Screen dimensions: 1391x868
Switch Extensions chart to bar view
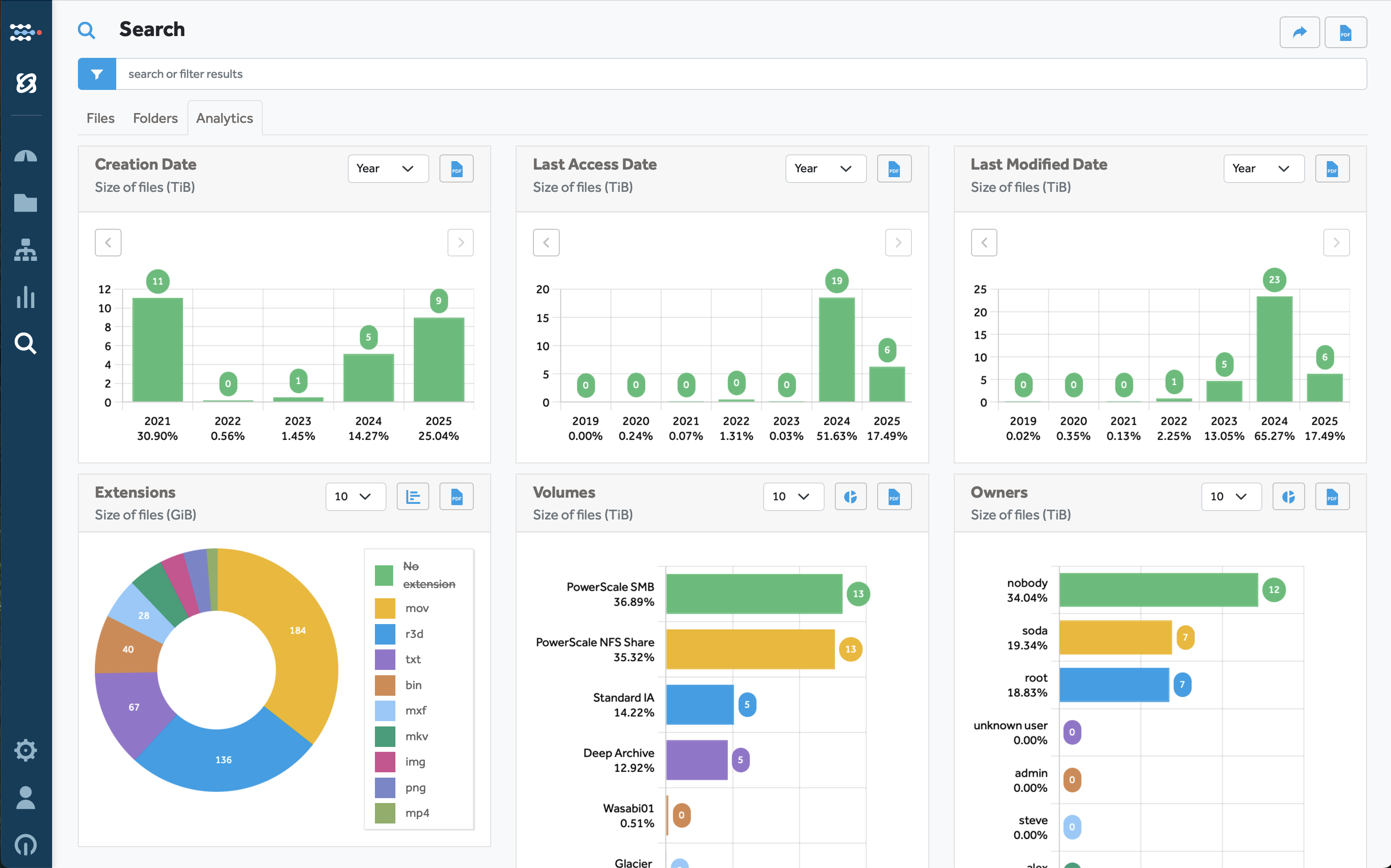(x=412, y=497)
